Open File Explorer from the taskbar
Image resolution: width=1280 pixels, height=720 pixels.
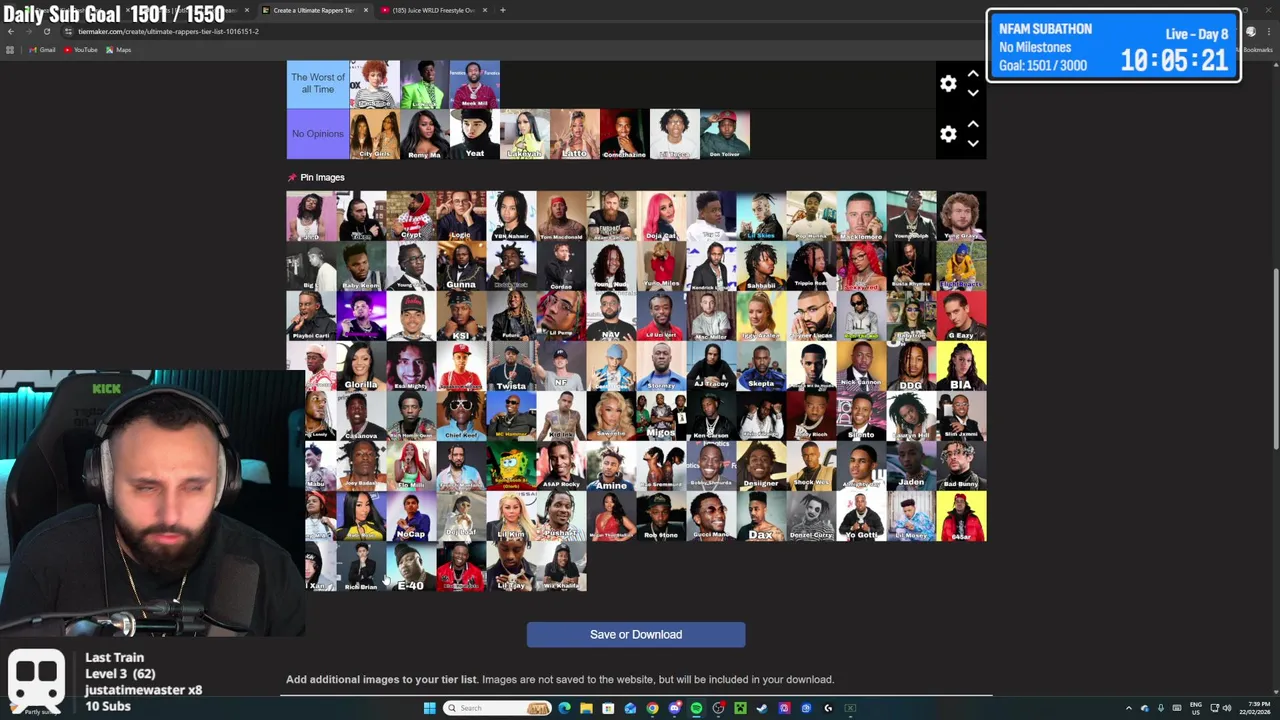point(586,708)
